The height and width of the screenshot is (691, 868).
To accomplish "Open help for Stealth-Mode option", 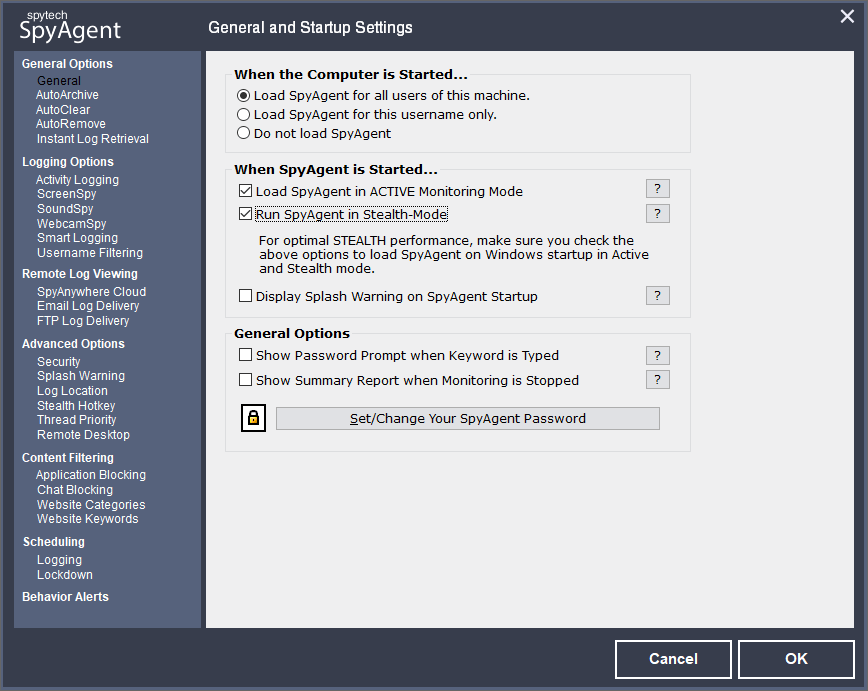I will point(658,214).
